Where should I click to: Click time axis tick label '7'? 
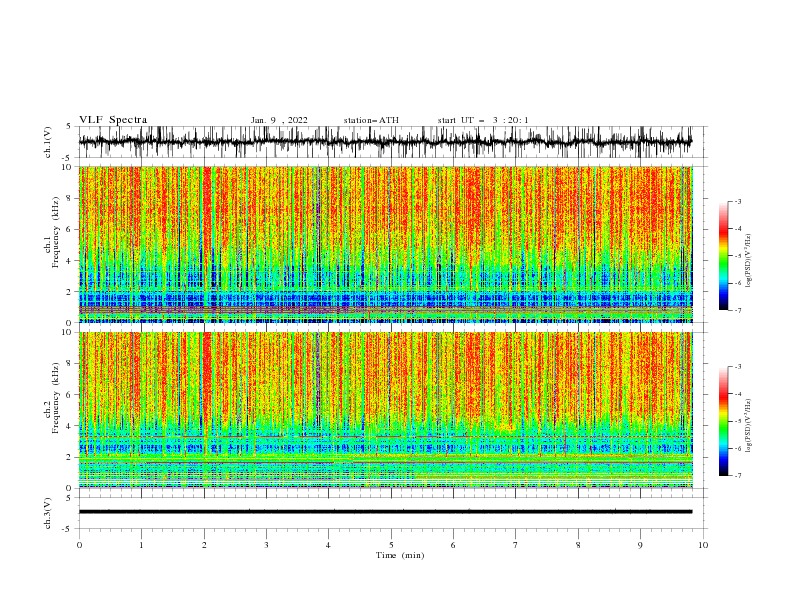pos(516,545)
